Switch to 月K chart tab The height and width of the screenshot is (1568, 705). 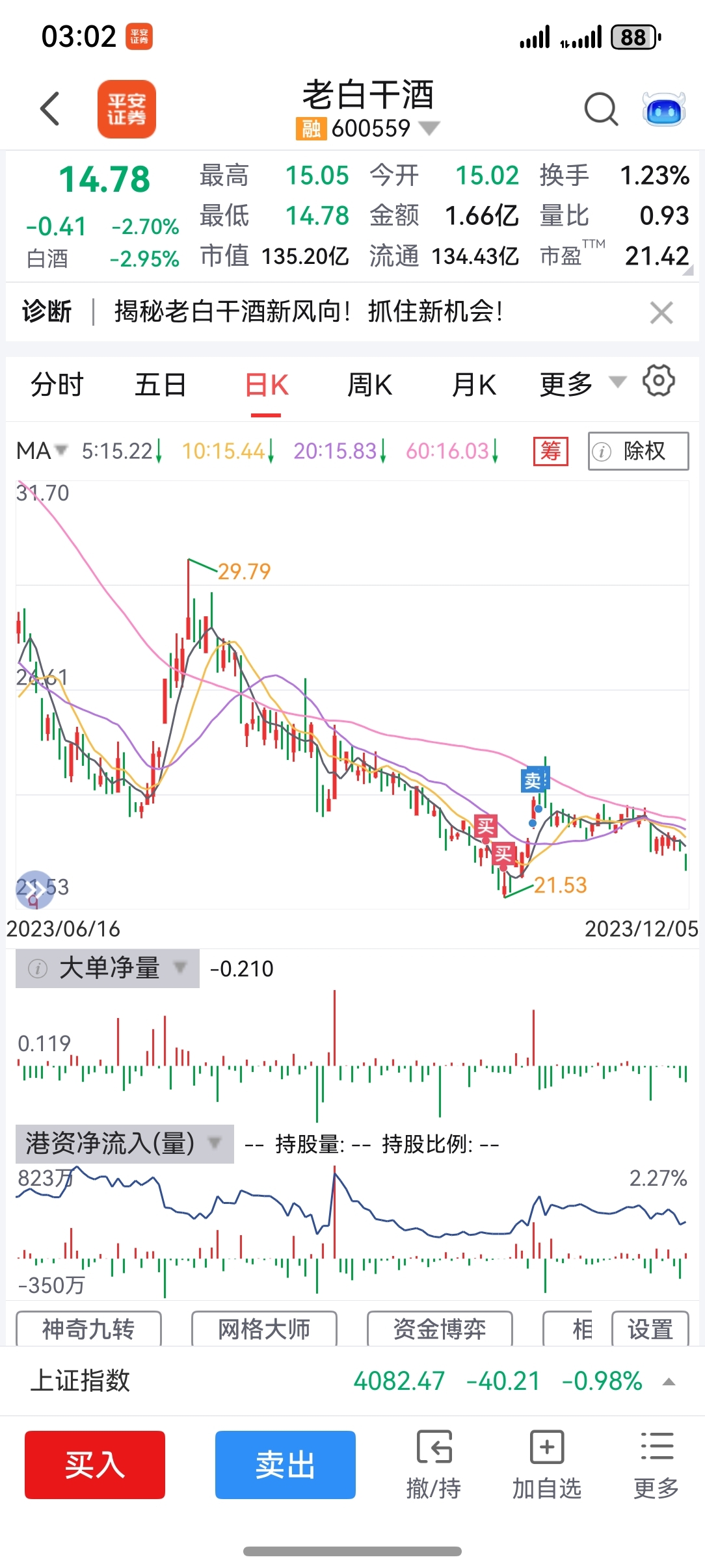tap(474, 385)
